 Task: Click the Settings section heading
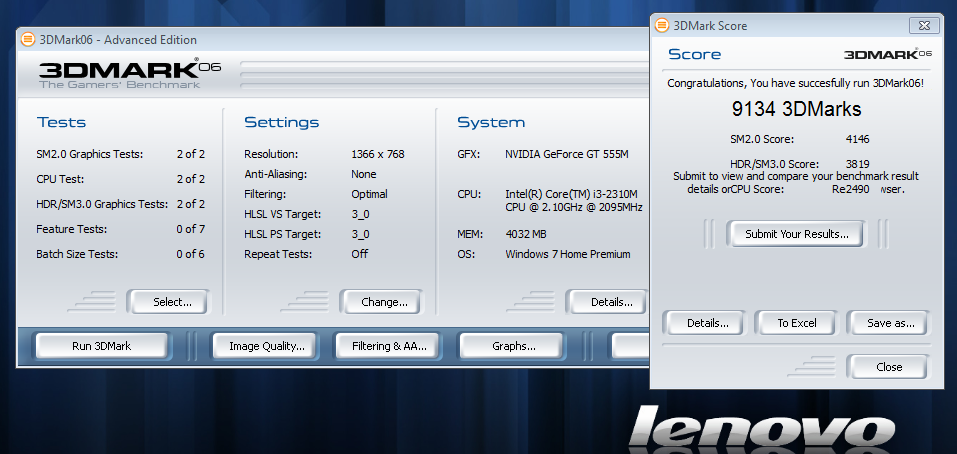point(281,122)
